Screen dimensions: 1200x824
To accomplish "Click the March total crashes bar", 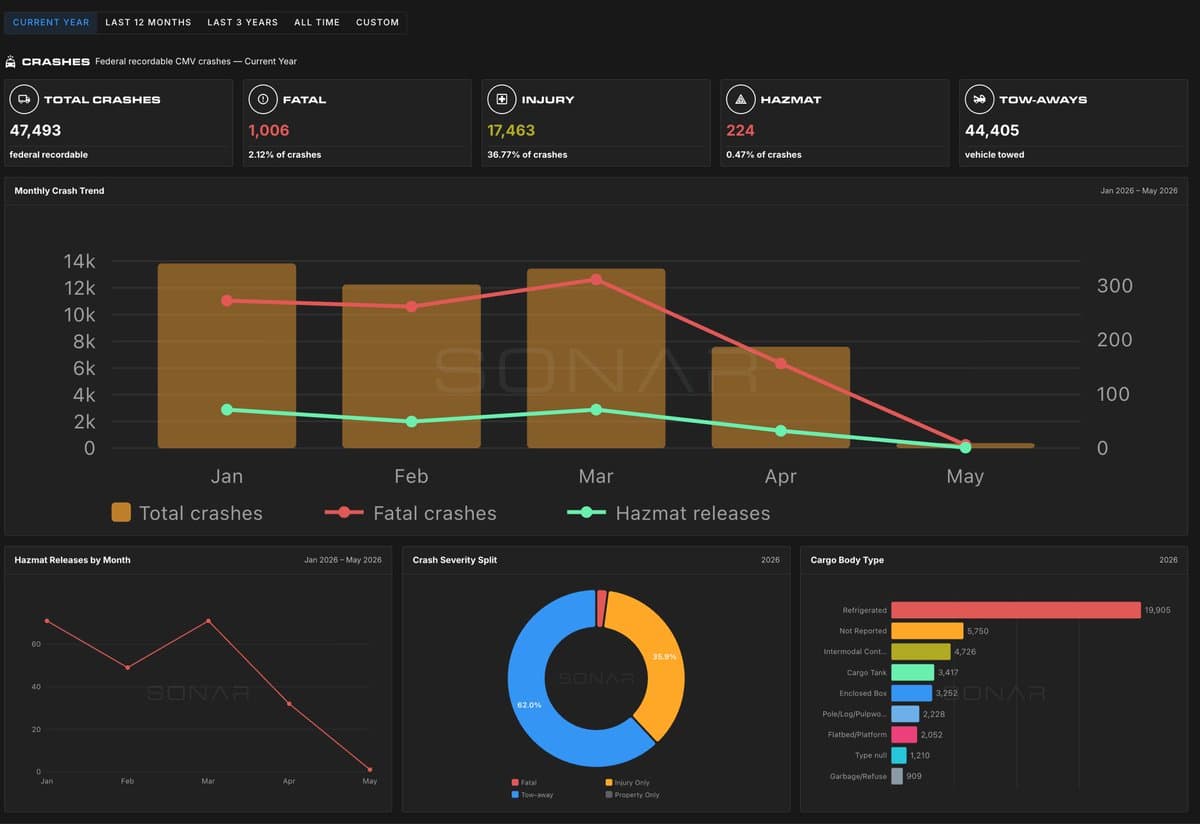I will [596, 358].
